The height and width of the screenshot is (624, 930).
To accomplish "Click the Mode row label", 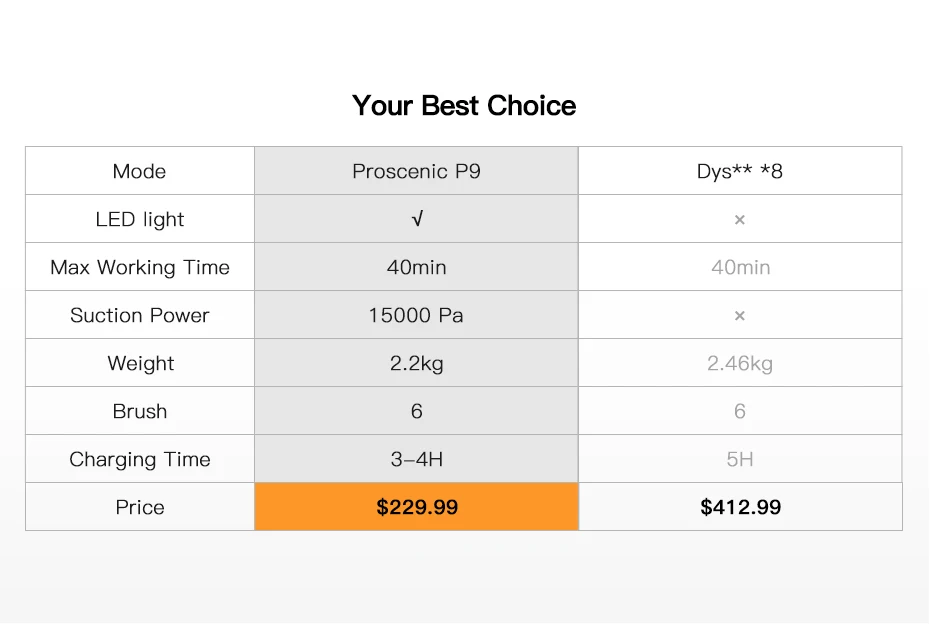I will pos(139,171).
